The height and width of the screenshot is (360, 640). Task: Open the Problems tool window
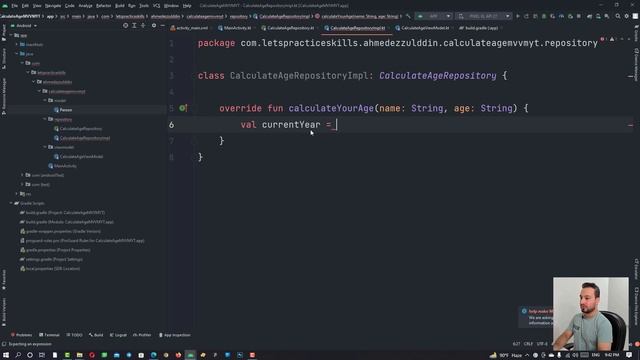point(21,335)
